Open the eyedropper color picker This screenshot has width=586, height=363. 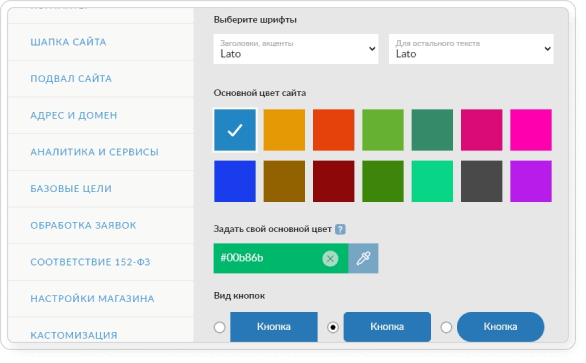pyautogui.click(x=363, y=258)
